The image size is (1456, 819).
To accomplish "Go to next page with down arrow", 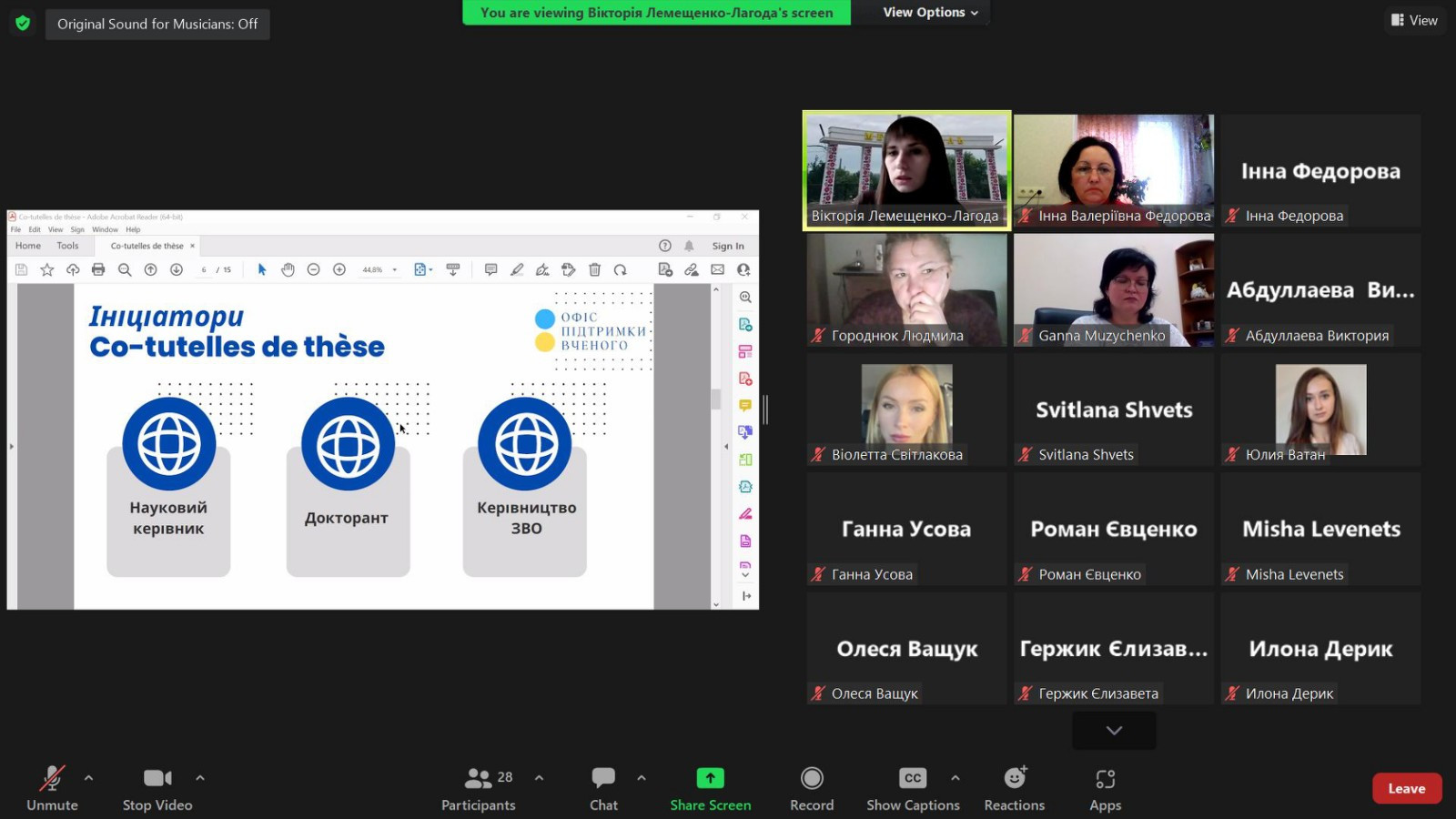I will point(177,269).
